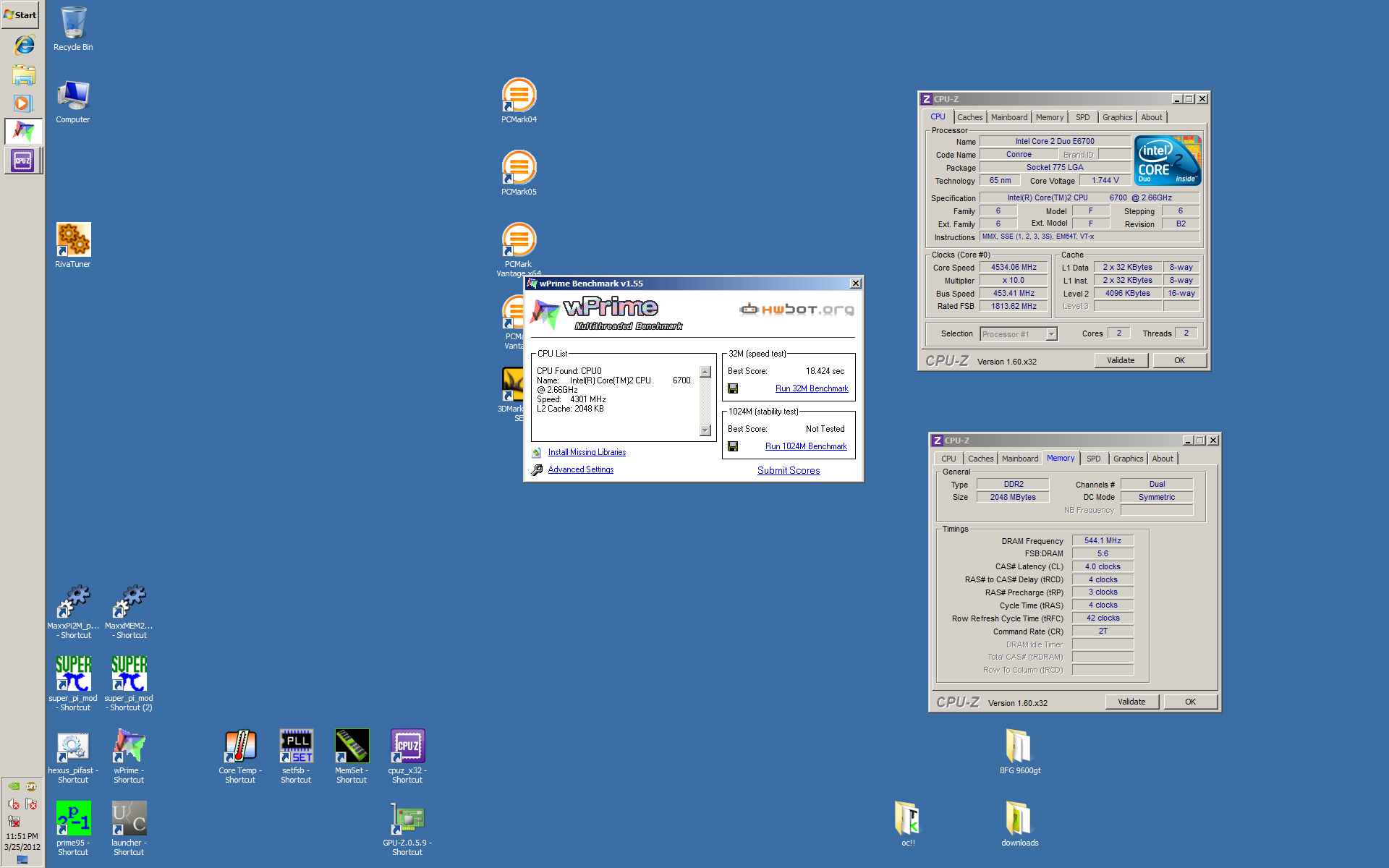Image resolution: width=1389 pixels, height=868 pixels.
Task: Open the Start menu
Action: coord(20,14)
